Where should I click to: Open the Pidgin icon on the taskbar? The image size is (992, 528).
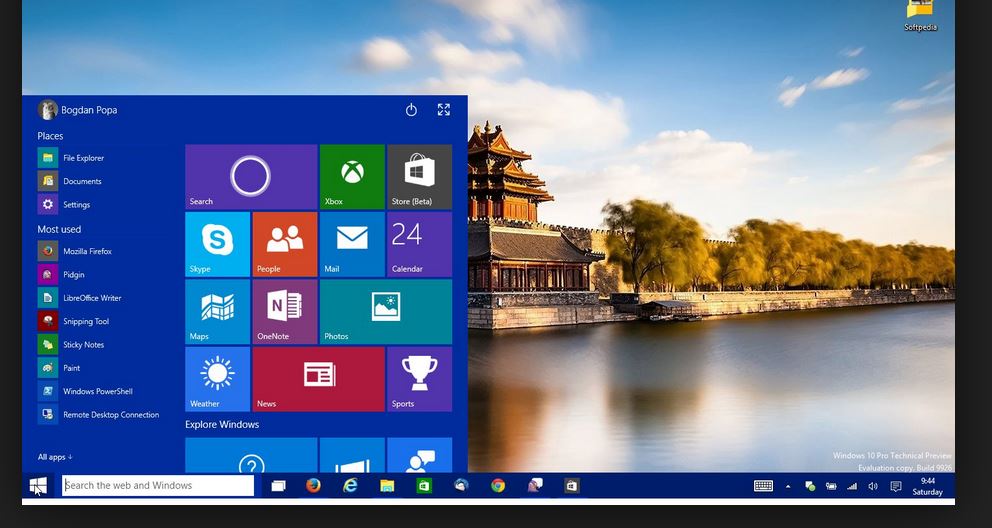535,485
